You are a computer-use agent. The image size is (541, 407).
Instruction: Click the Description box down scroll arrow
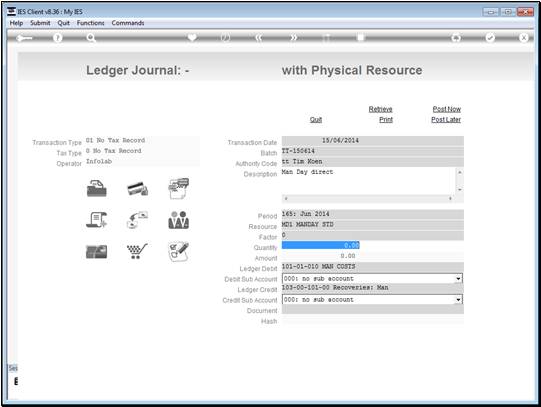[x=459, y=189]
